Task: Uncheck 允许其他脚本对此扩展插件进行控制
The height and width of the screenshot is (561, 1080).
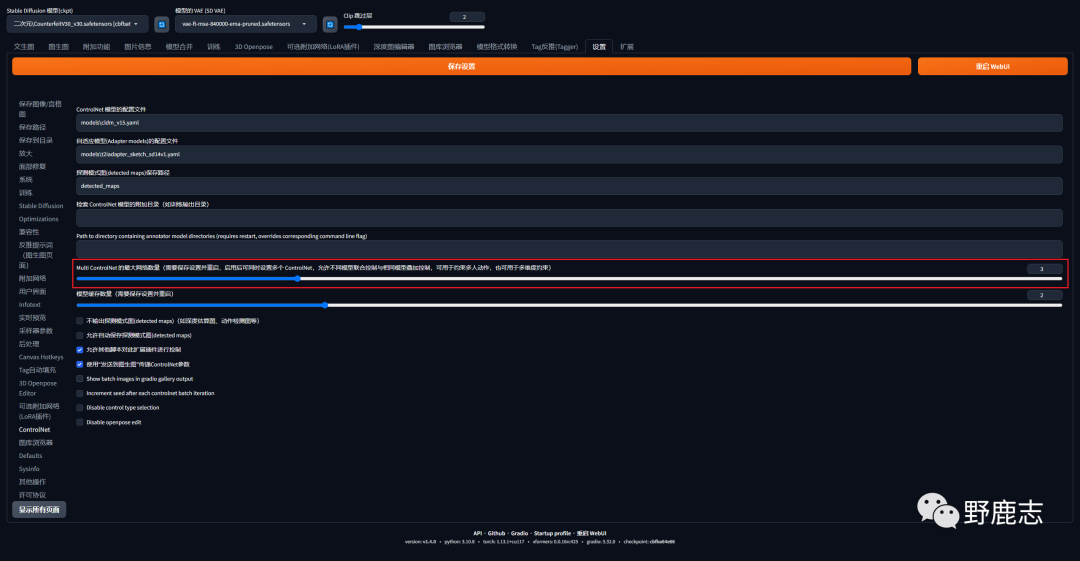Action: (x=80, y=350)
